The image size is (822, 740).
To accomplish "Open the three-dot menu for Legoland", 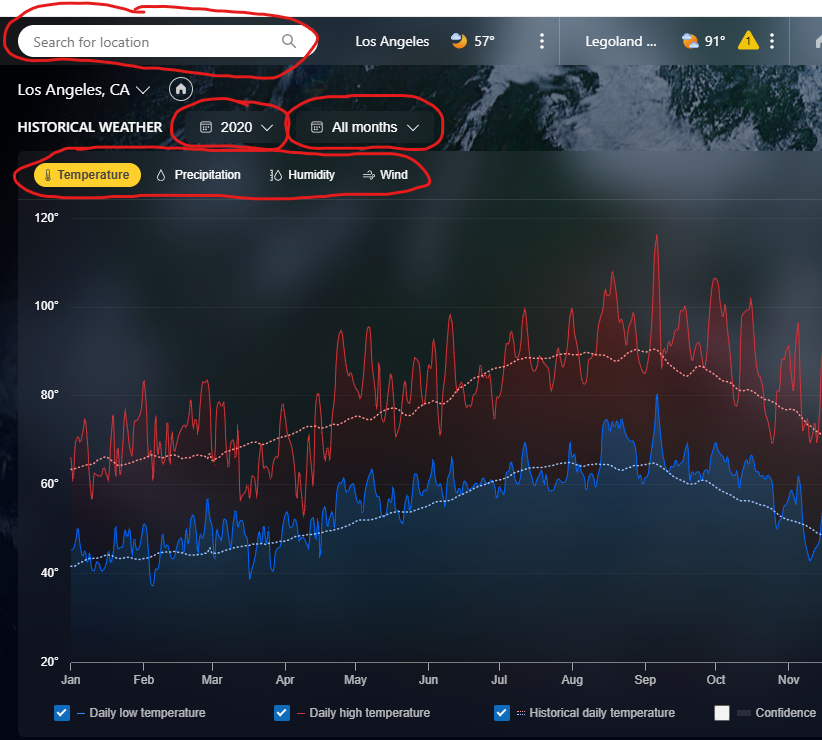I will coord(772,41).
